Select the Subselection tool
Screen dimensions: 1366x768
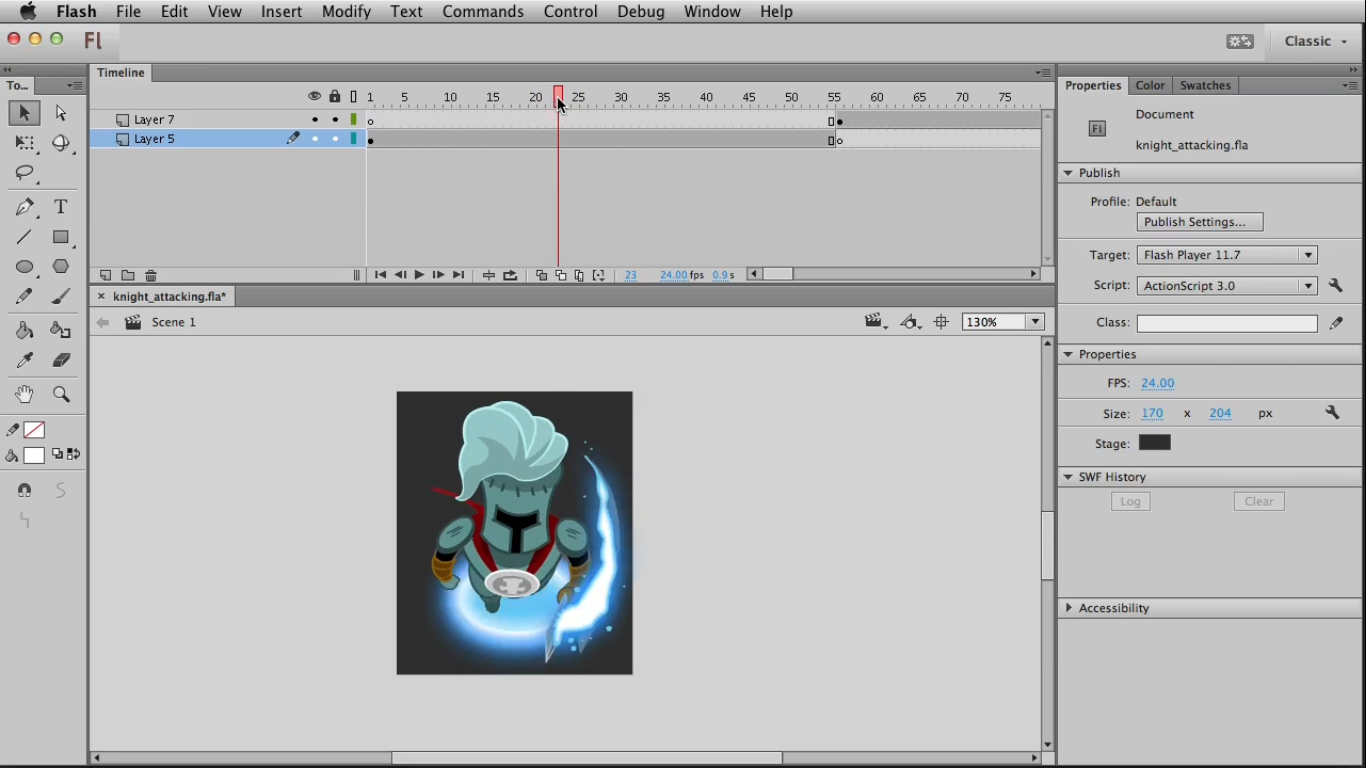click(x=60, y=113)
